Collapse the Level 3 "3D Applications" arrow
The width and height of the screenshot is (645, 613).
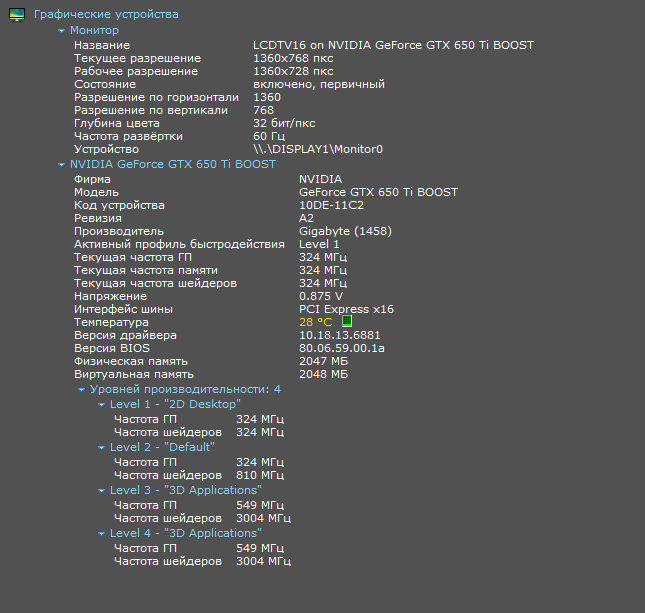coord(101,491)
